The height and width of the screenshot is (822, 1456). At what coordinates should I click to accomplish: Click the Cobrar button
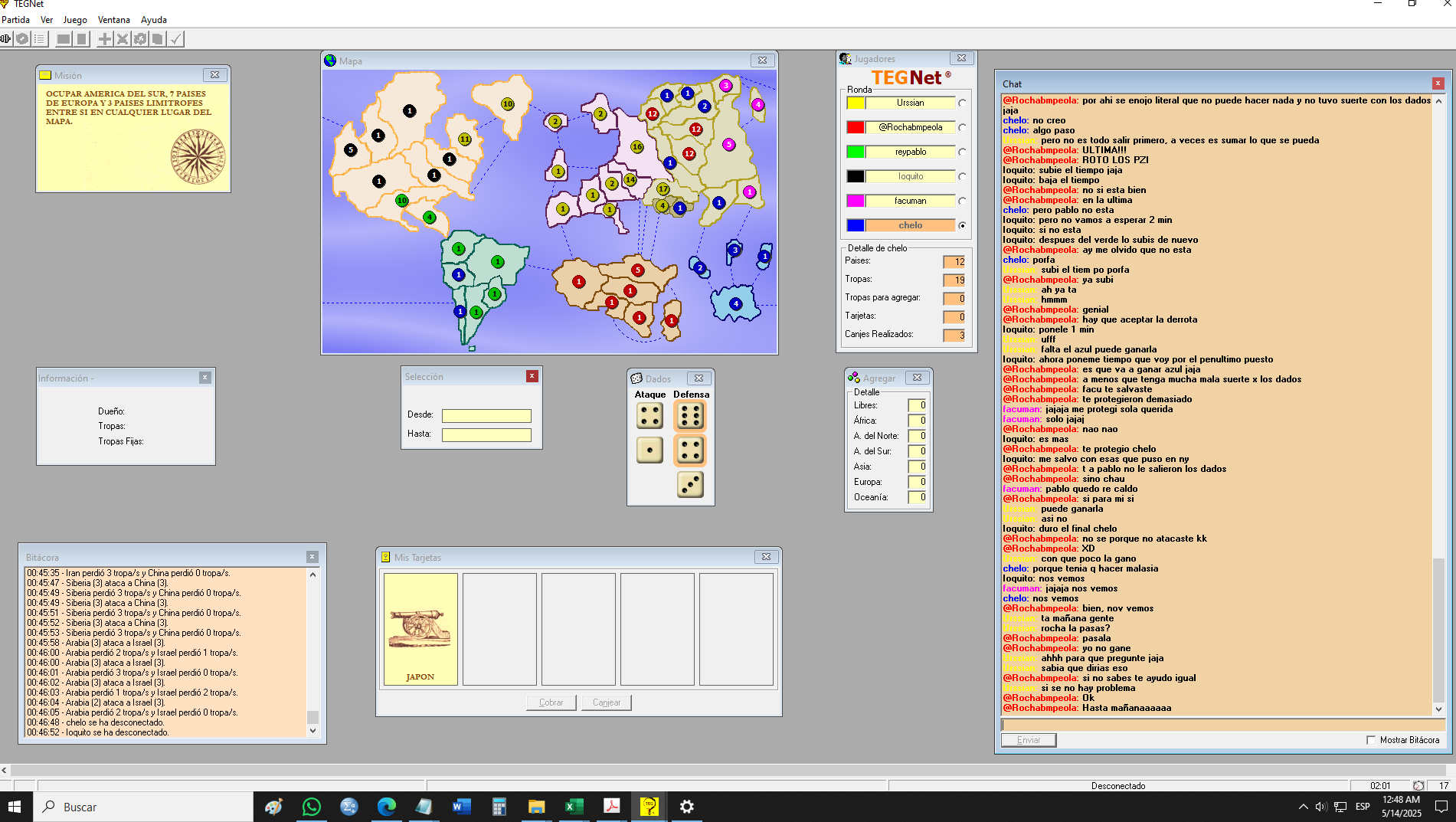click(x=551, y=702)
